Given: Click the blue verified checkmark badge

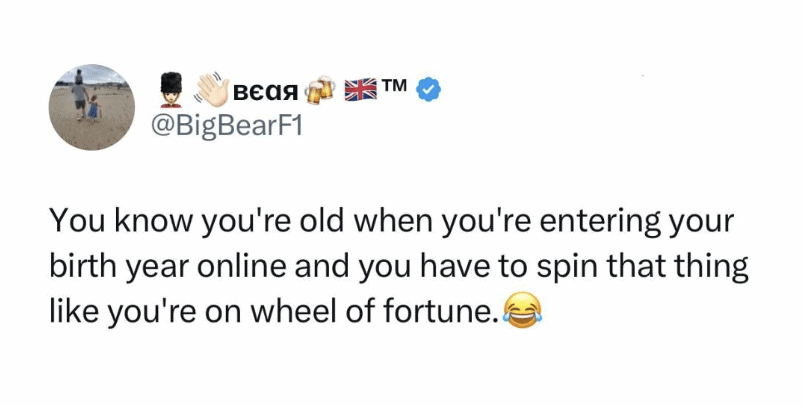Looking at the screenshot, I should pos(428,91).
